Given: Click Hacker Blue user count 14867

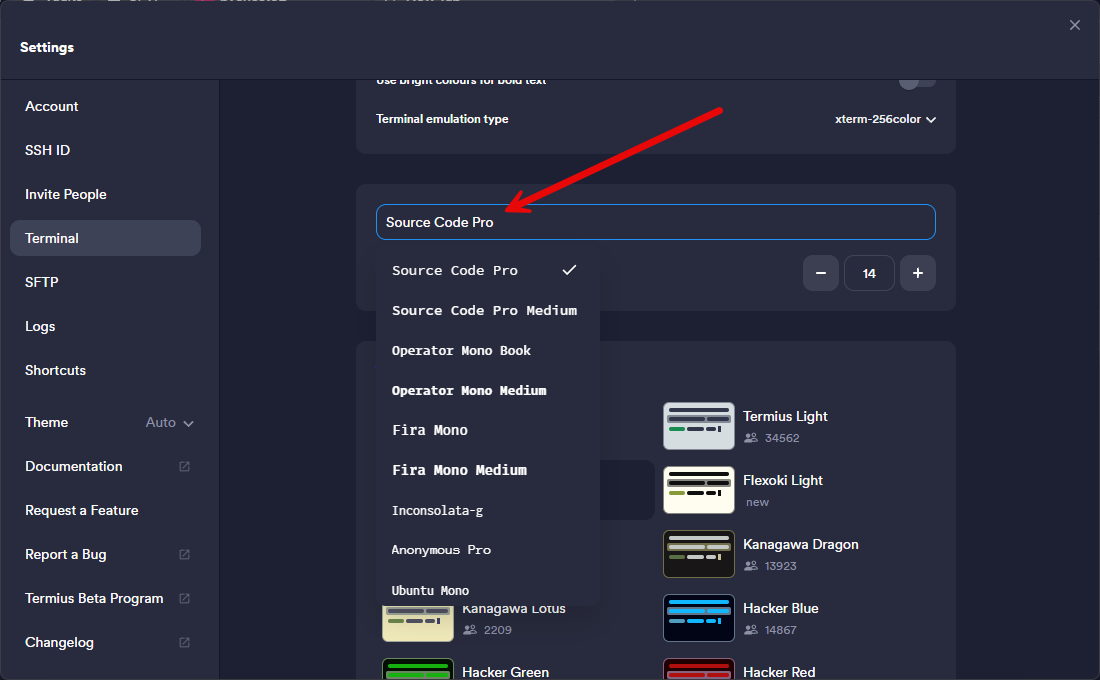Looking at the screenshot, I should [780, 629].
